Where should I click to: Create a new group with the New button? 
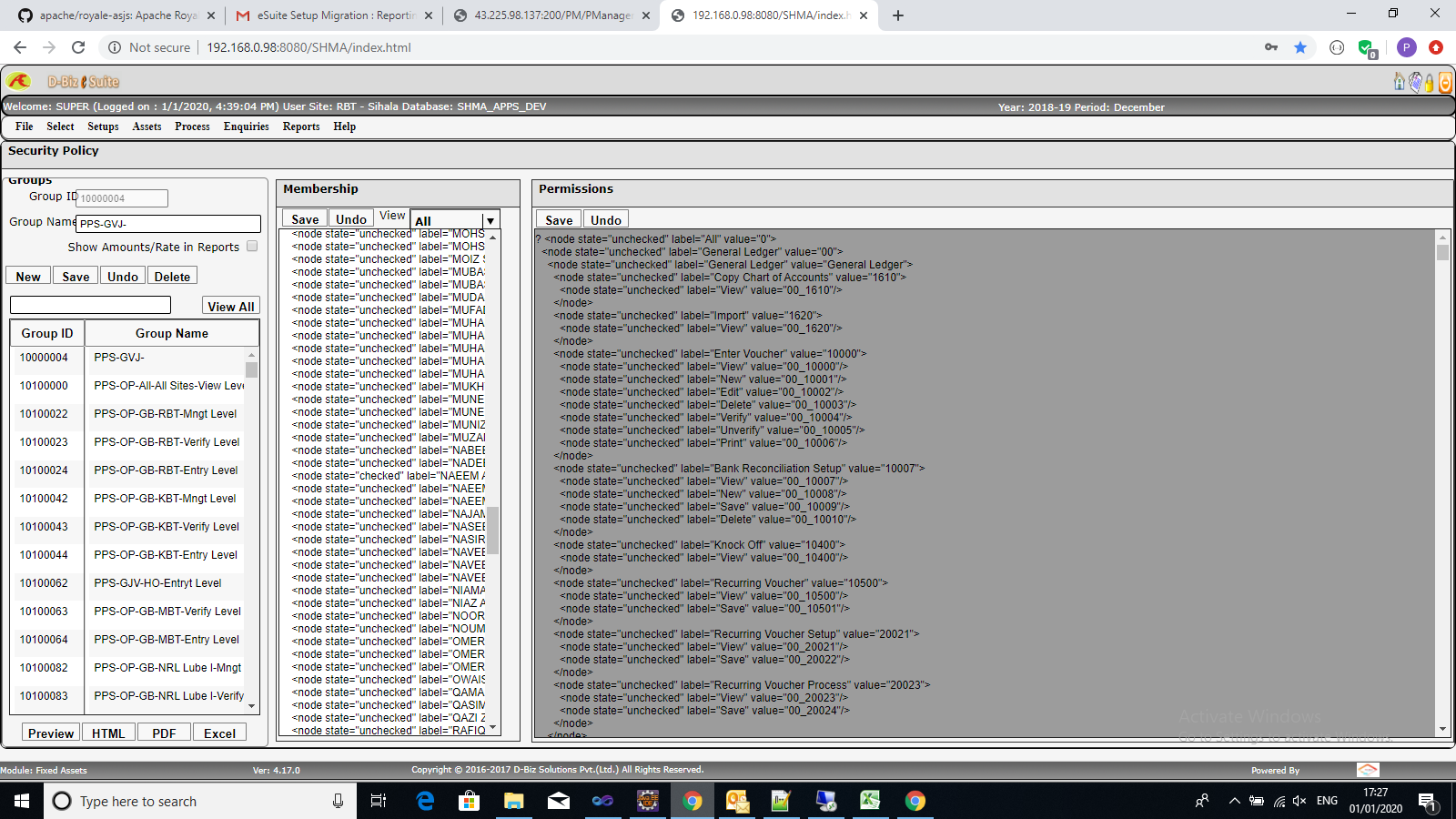click(27, 275)
